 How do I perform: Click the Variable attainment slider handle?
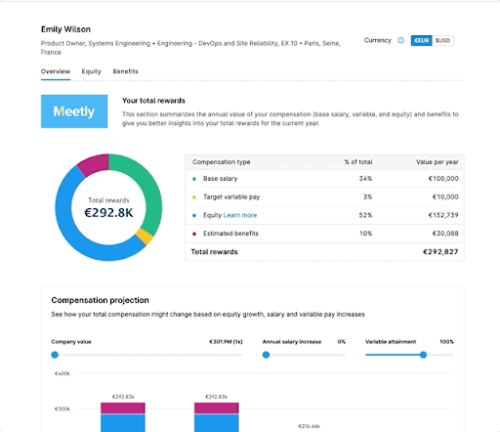[x=423, y=355]
